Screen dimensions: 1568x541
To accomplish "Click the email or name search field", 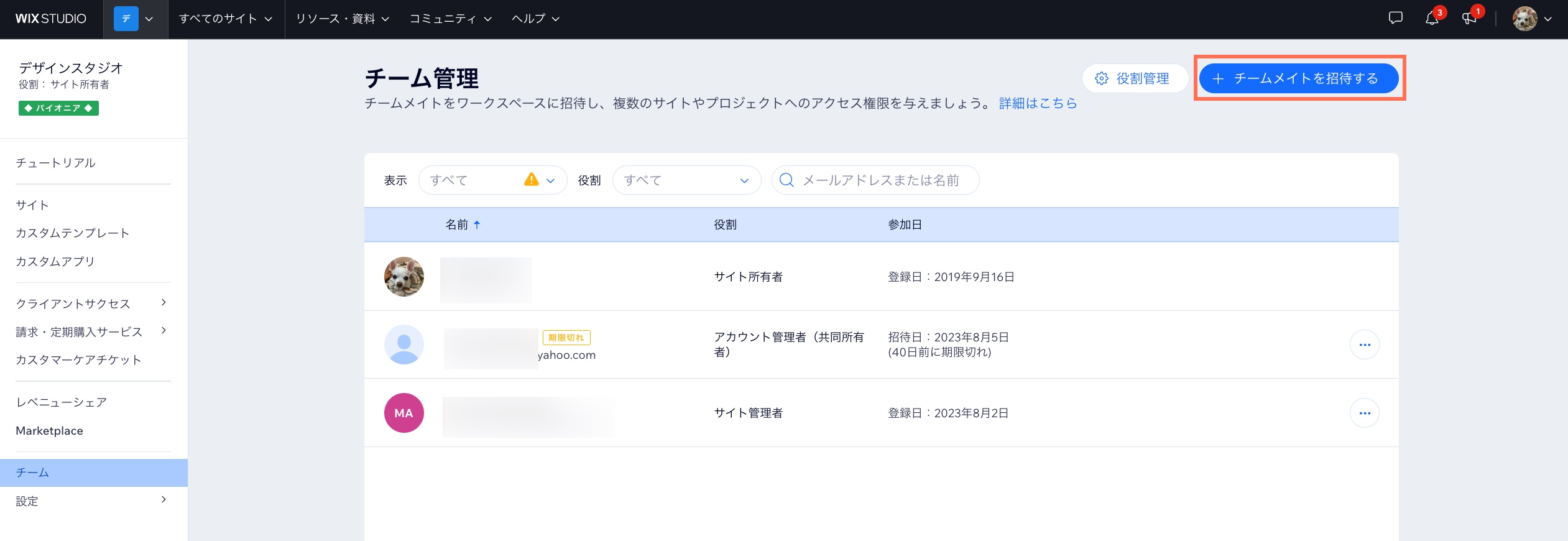I will click(x=880, y=180).
